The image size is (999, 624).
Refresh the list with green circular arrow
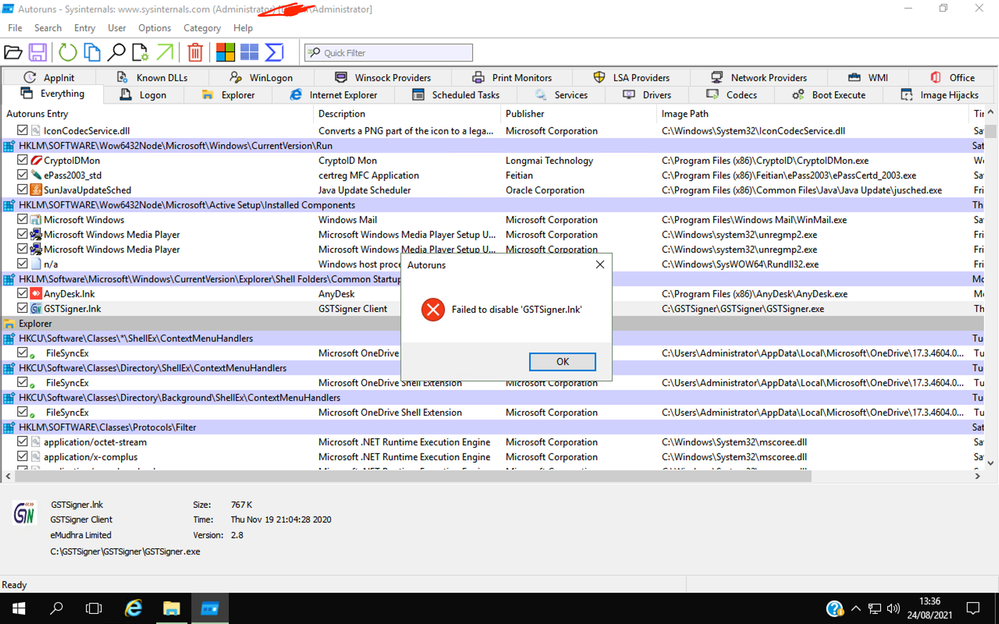point(68,52)
